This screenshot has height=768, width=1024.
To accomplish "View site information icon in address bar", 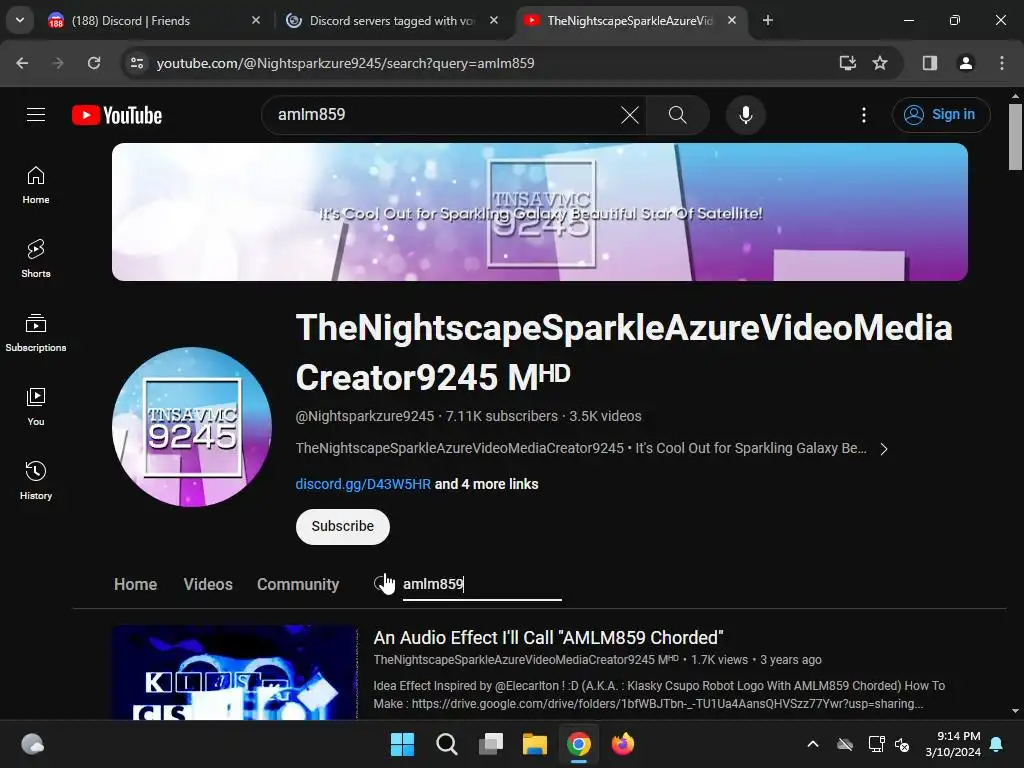I will click(137, 63).
